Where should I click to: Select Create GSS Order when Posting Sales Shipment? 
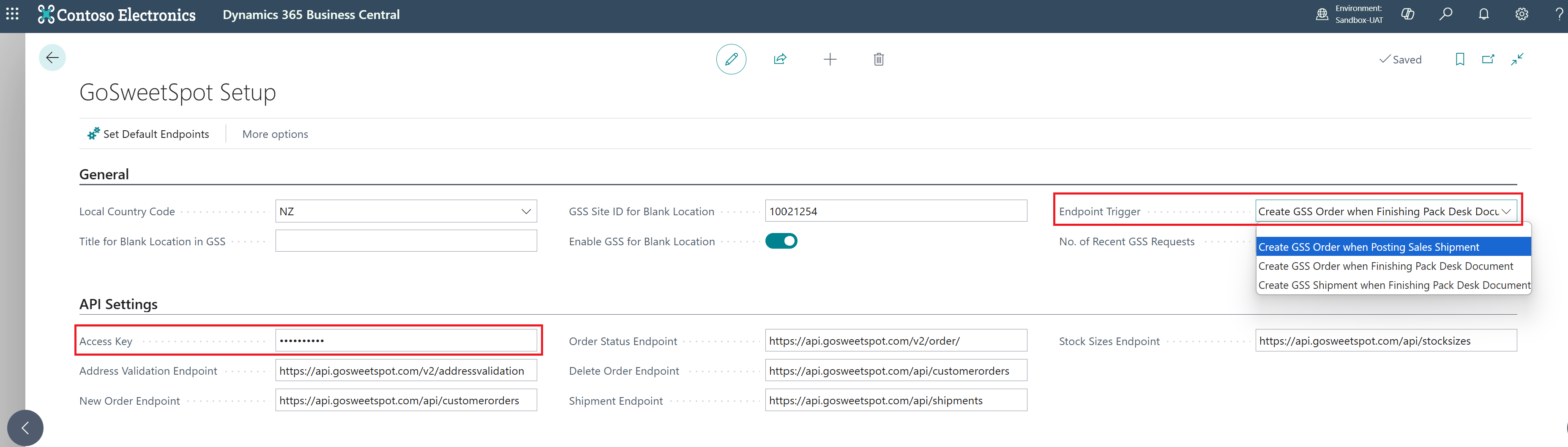point(1393,247)
